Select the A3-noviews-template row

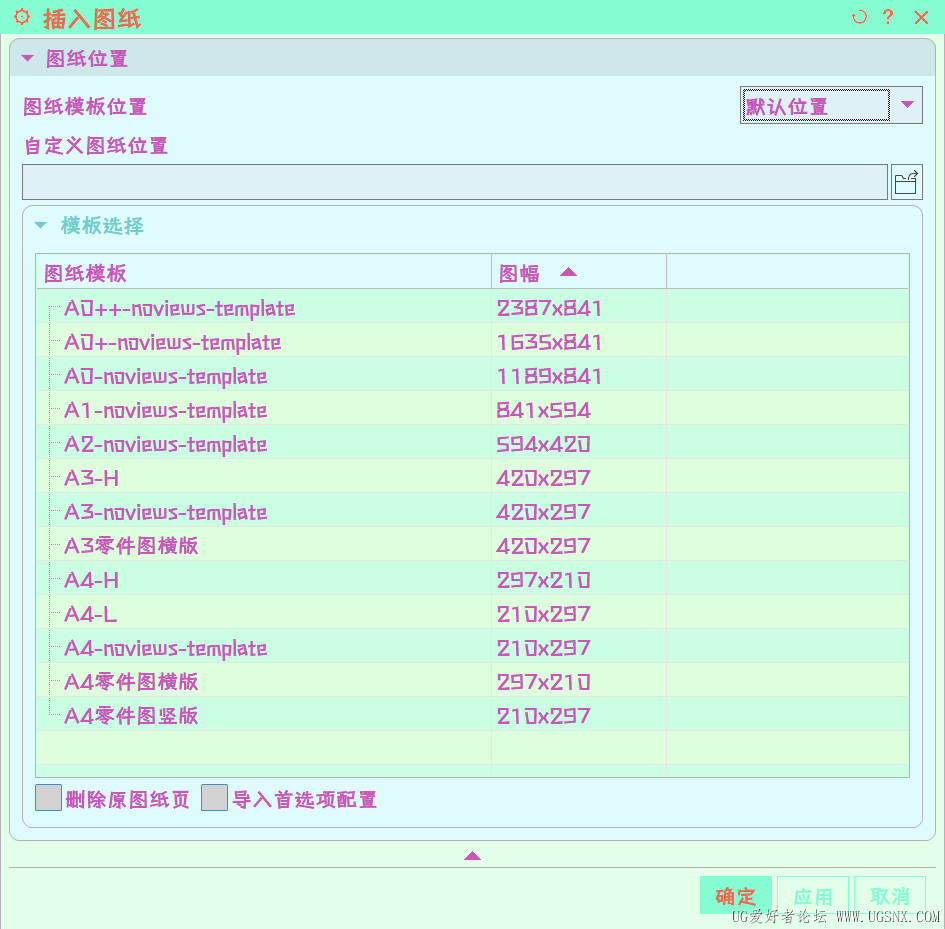(x=472, y=512)
